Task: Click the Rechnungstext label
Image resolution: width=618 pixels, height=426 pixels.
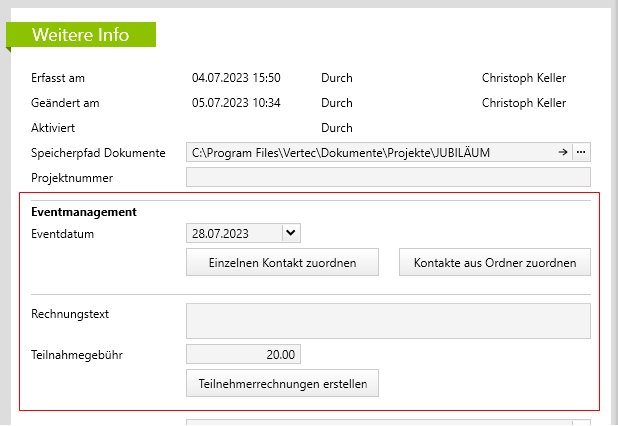Action: pyautogui.click(x=70, y=313)
